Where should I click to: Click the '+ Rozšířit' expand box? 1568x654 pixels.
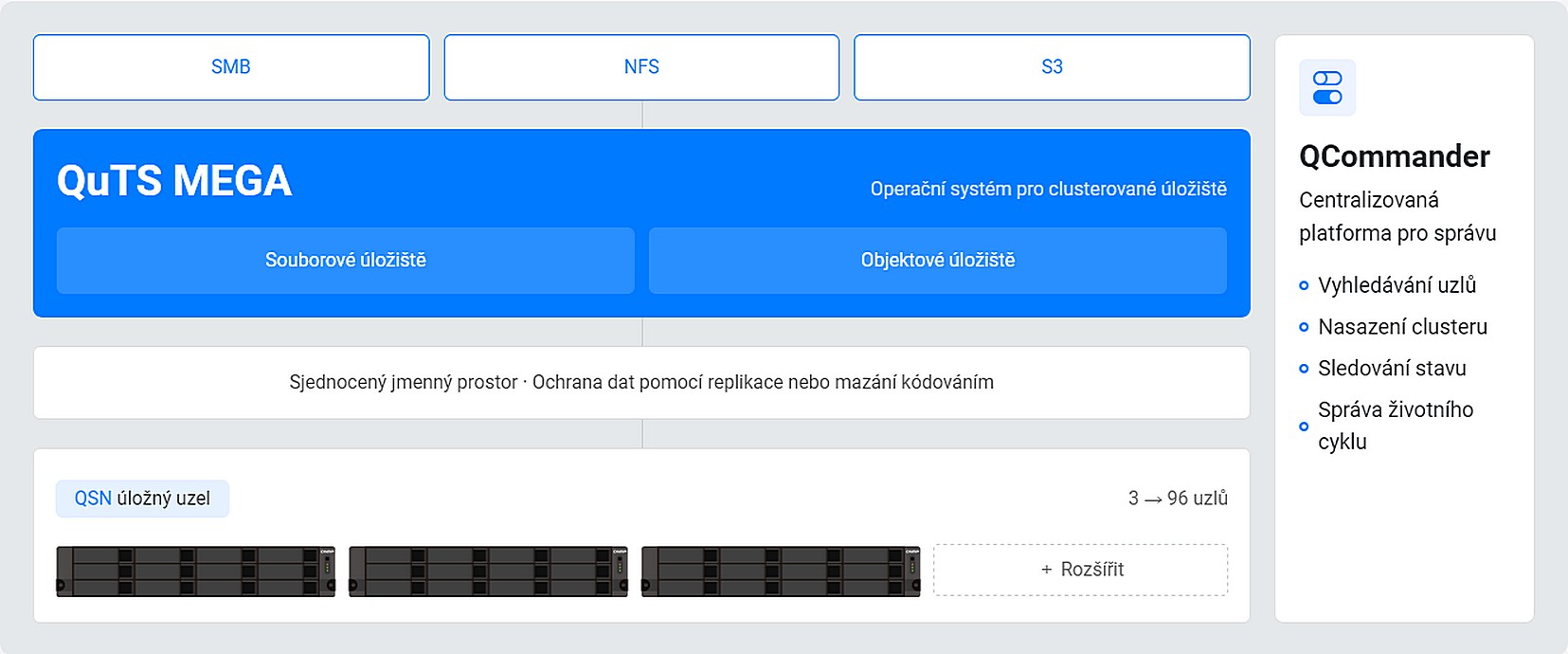pos(1081,570)
